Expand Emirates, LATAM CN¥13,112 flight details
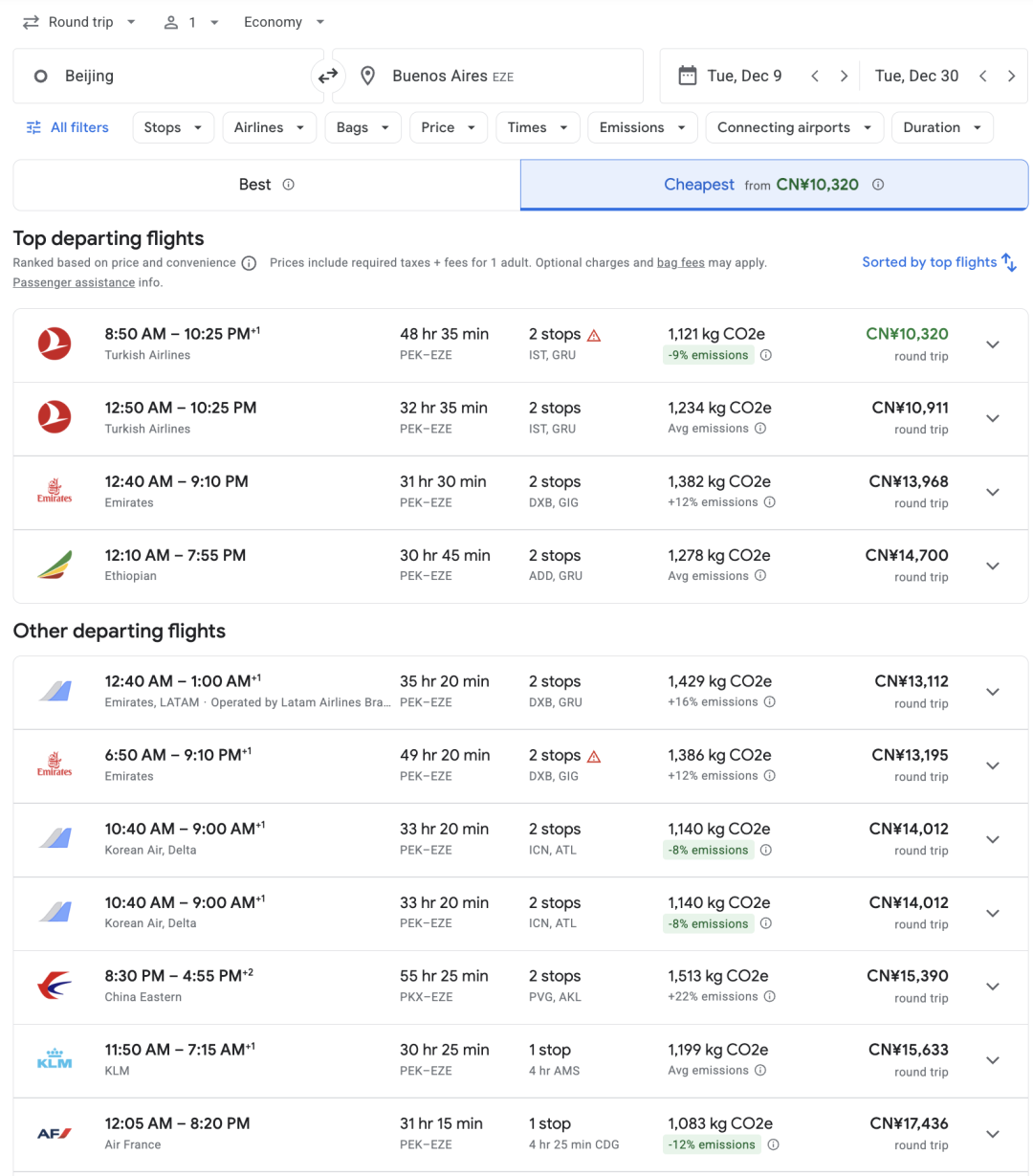The height and width of the screenshot is (1176, 1033). coord(993,692)
